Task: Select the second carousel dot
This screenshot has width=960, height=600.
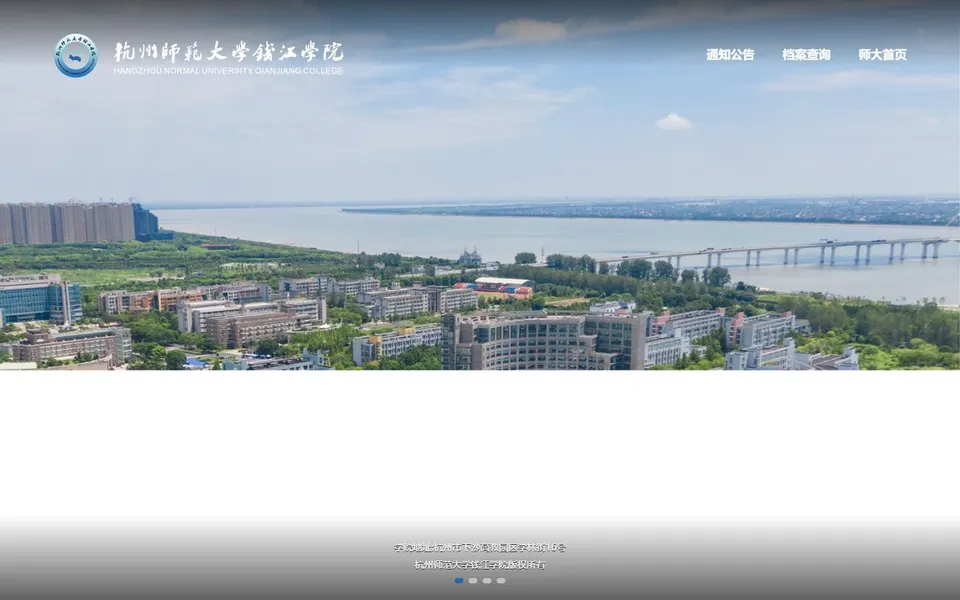Action: coord(473,580)
